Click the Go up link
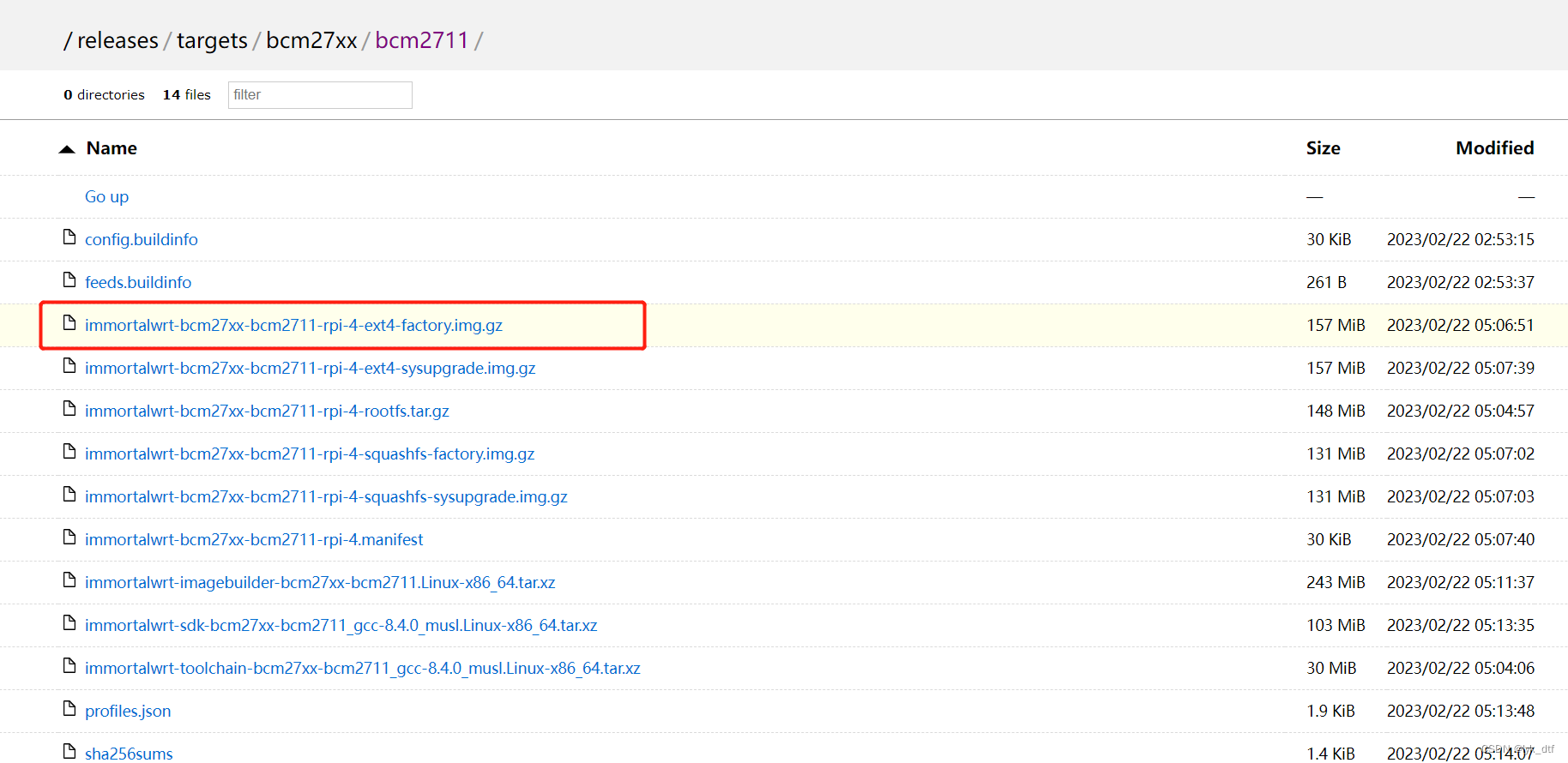1568x763 pixels. tap(106, 196)
